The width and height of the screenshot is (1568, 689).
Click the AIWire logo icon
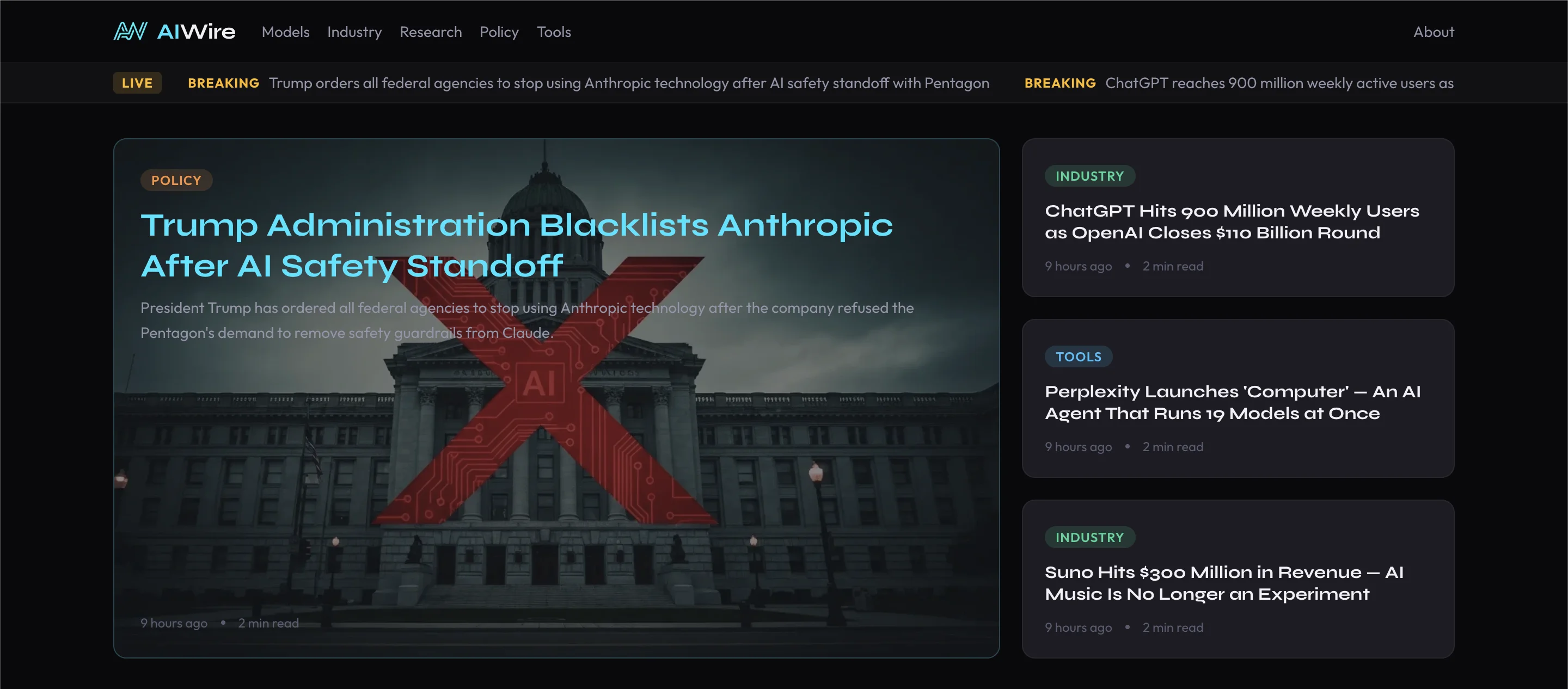130,31
